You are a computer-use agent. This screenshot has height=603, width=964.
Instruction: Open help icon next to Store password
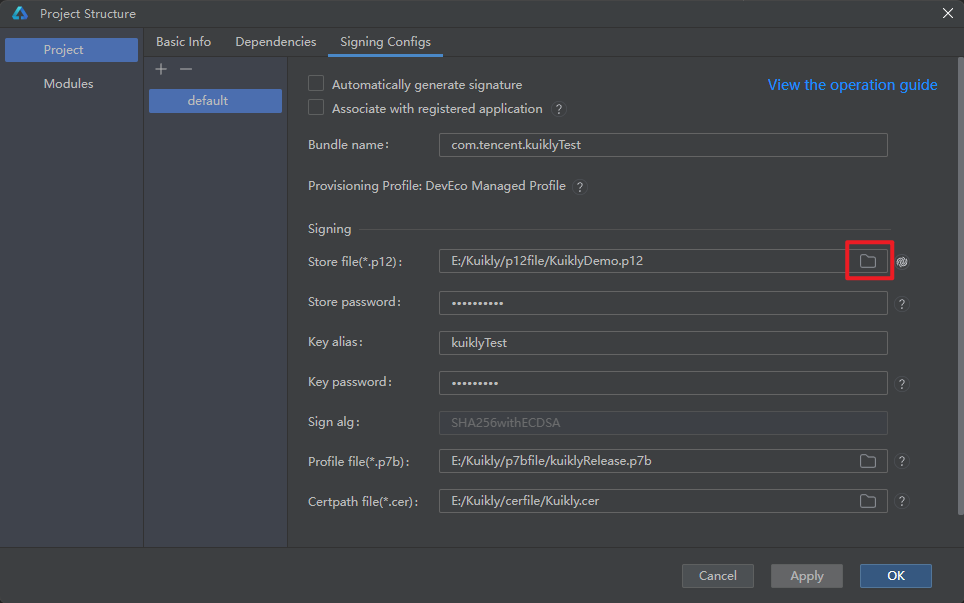coord(902,304)
